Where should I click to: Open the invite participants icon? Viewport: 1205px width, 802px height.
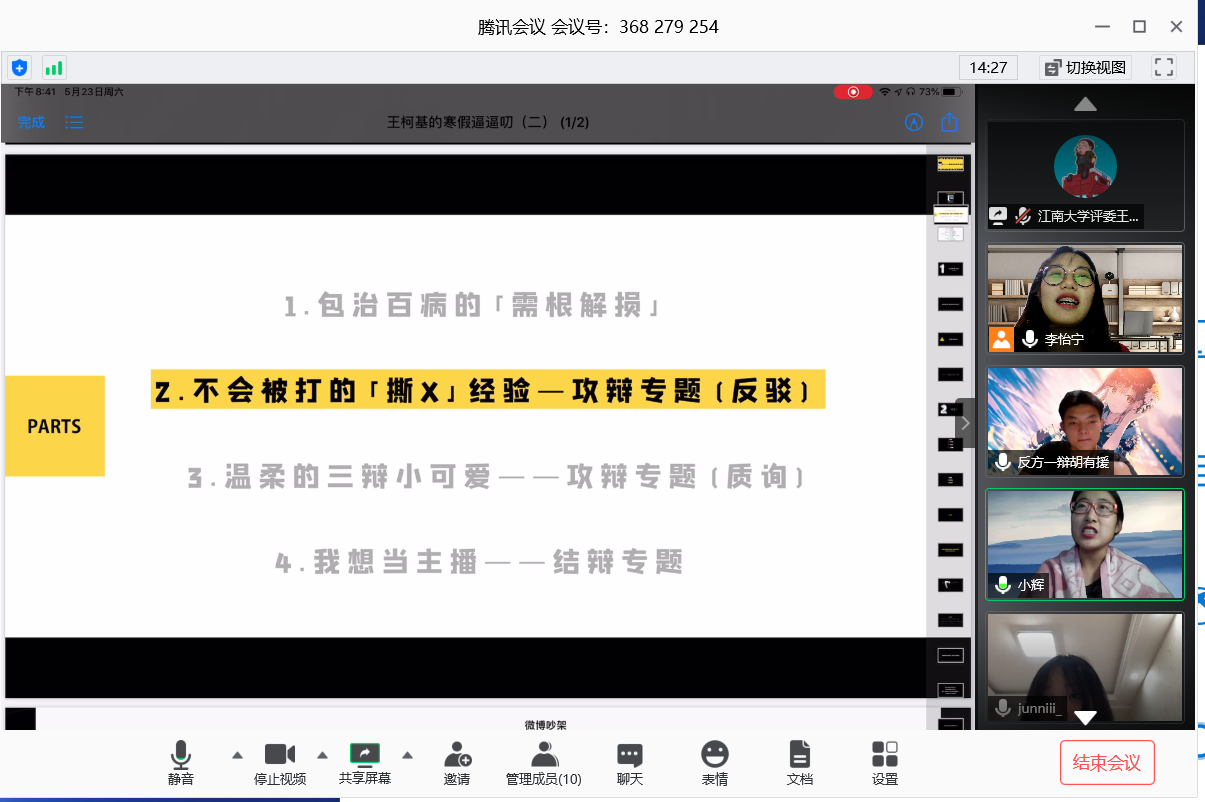click(457, 762)
